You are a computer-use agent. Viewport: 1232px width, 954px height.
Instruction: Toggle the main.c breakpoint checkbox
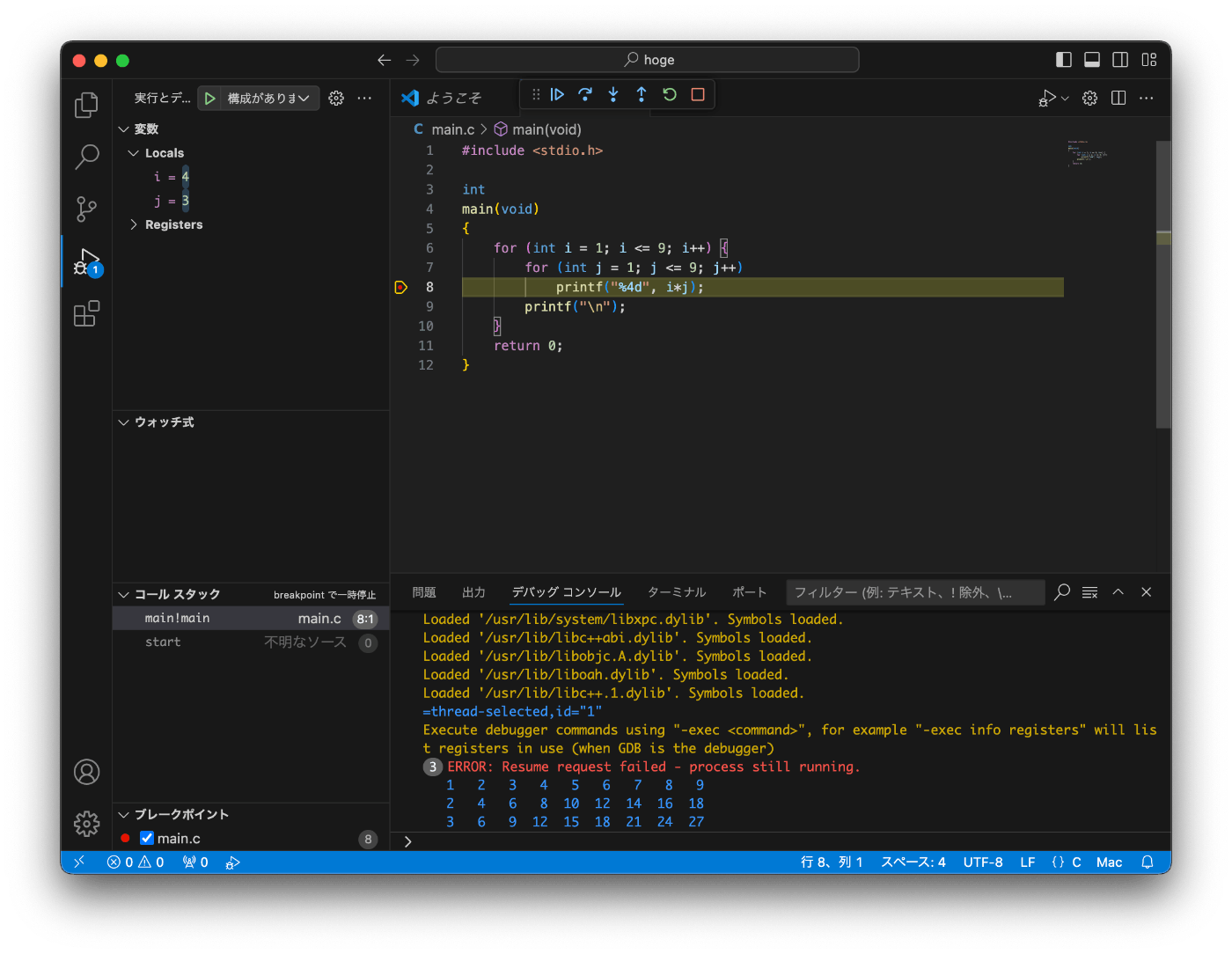pyautogui.click(x=147, y=838)
